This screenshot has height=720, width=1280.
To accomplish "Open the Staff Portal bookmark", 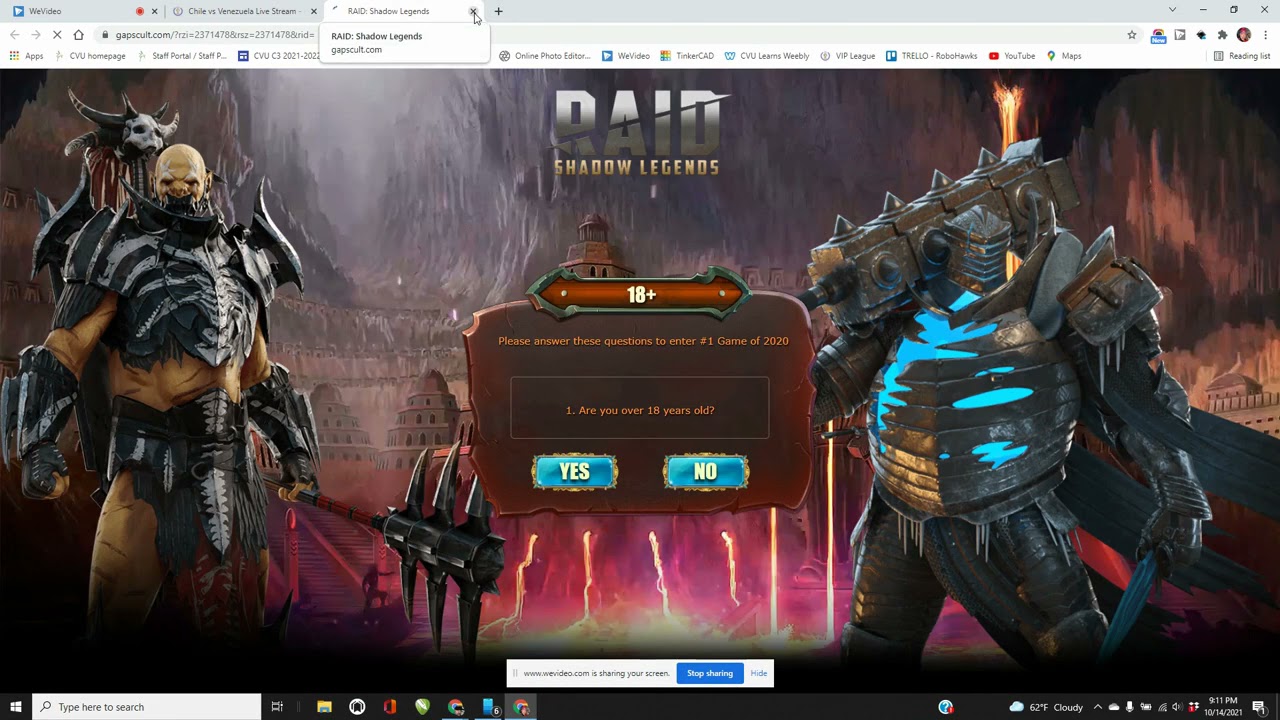I will pyautogui.click(x=182, y=56).
